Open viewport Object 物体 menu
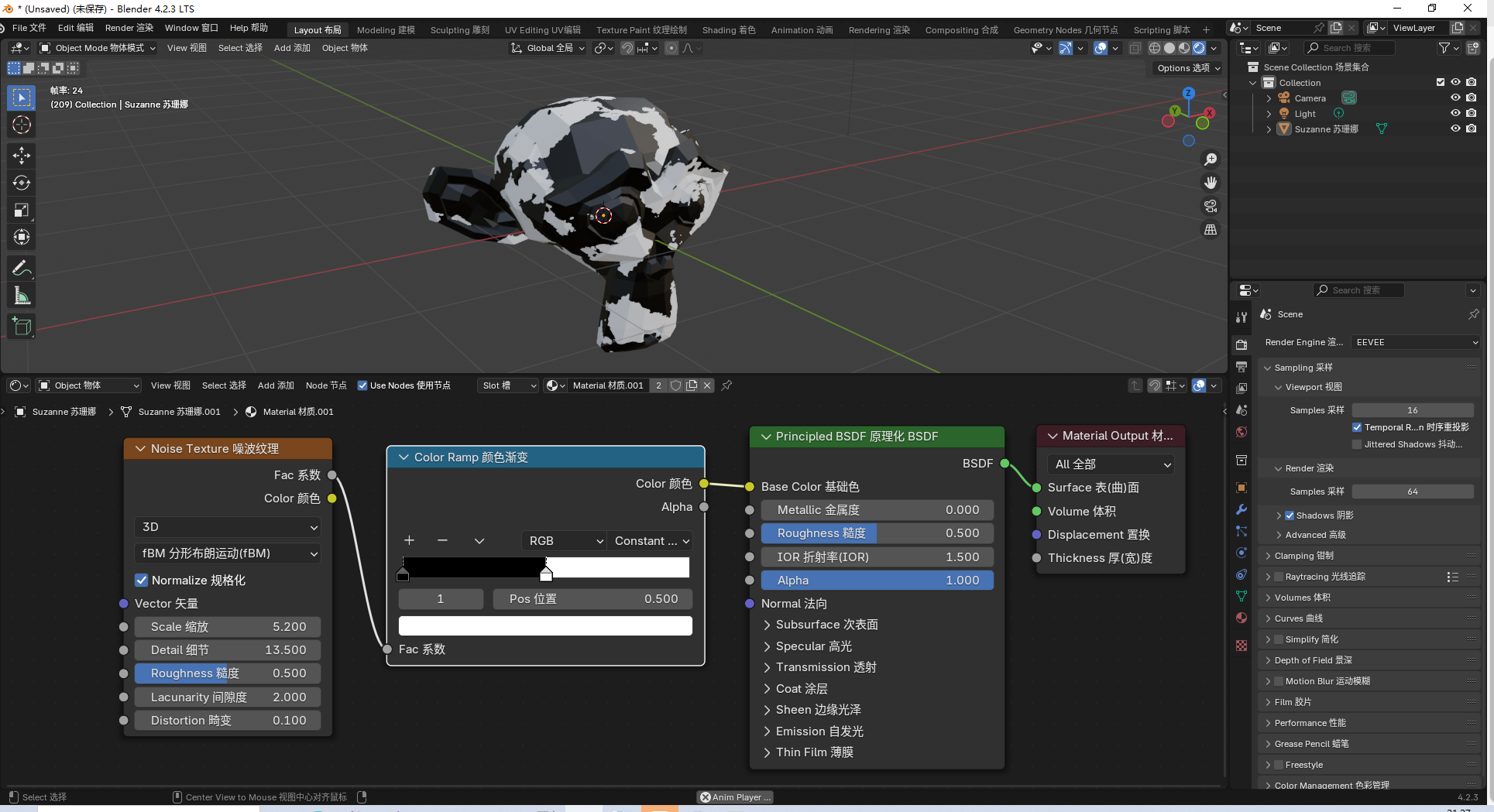 click(345, 48)
